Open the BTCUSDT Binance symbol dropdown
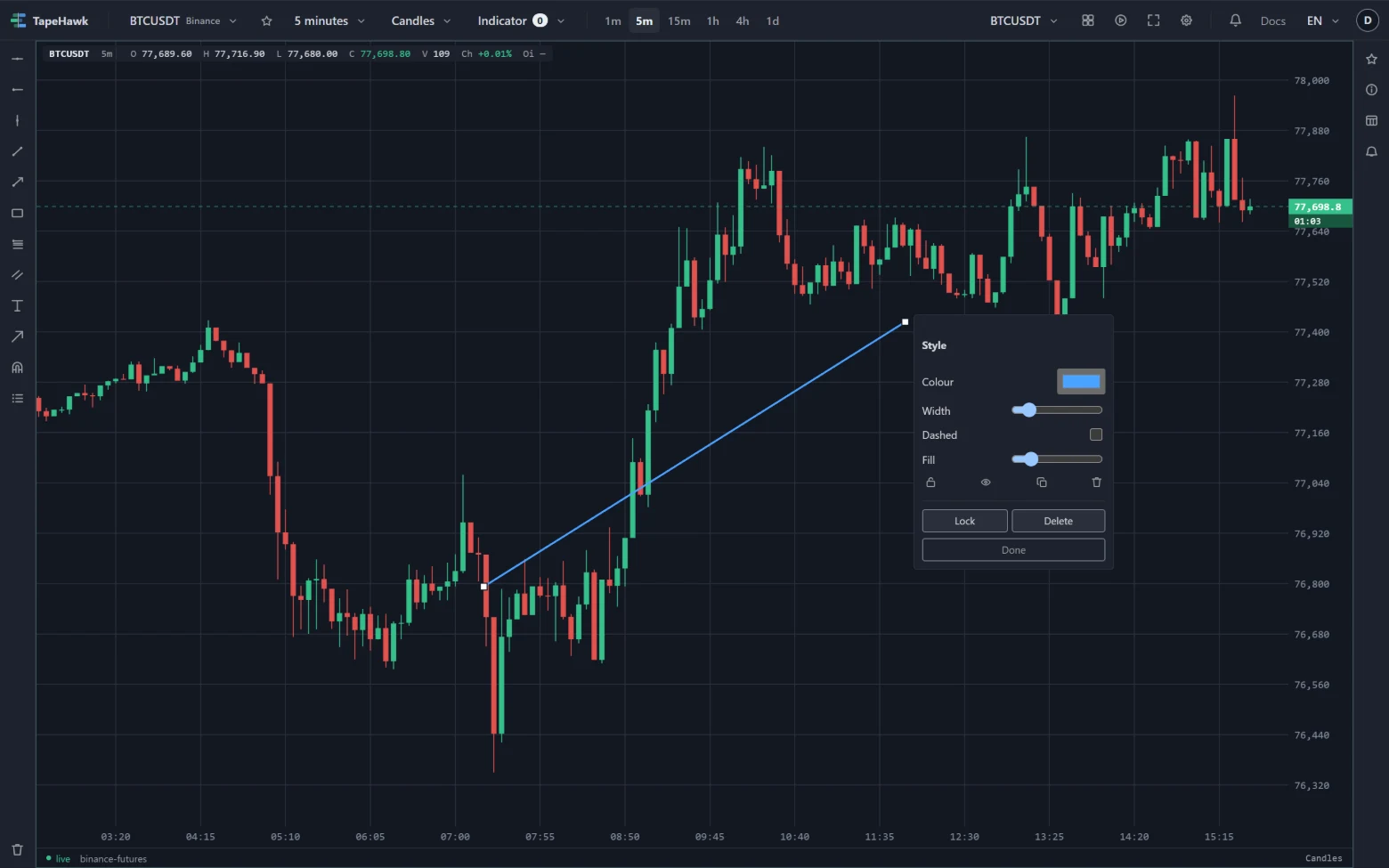Viewport: 1389px width, 868px height. coord(183,20)
